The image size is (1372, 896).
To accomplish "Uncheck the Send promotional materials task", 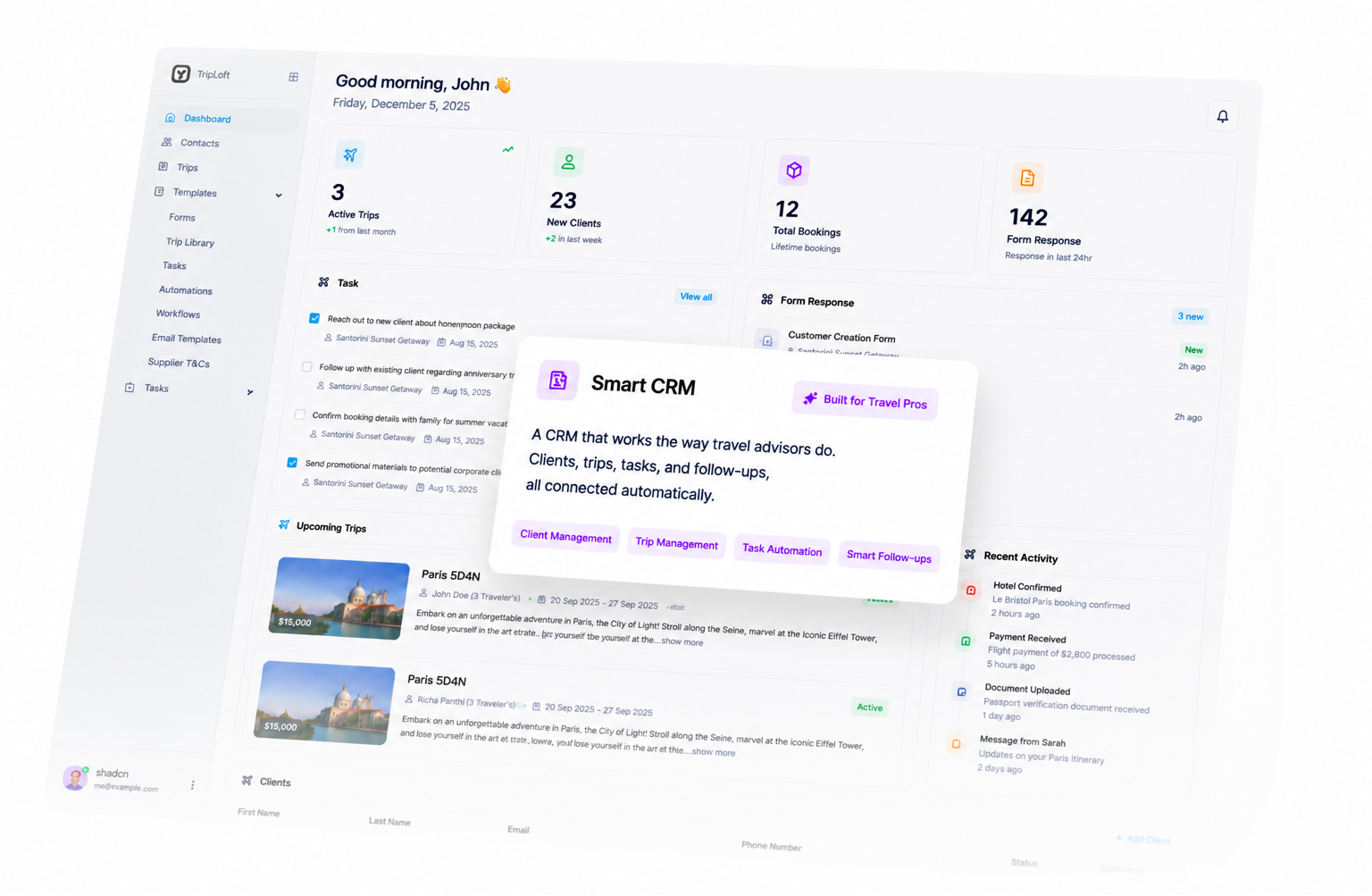I will pyautogui.click(x=292, y=463).
